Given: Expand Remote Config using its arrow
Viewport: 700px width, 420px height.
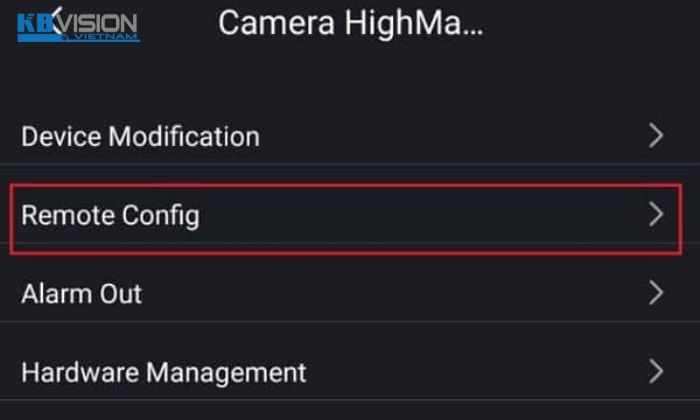Looking at the screenshot, I should pyautogui.click(x=656, y=214).
